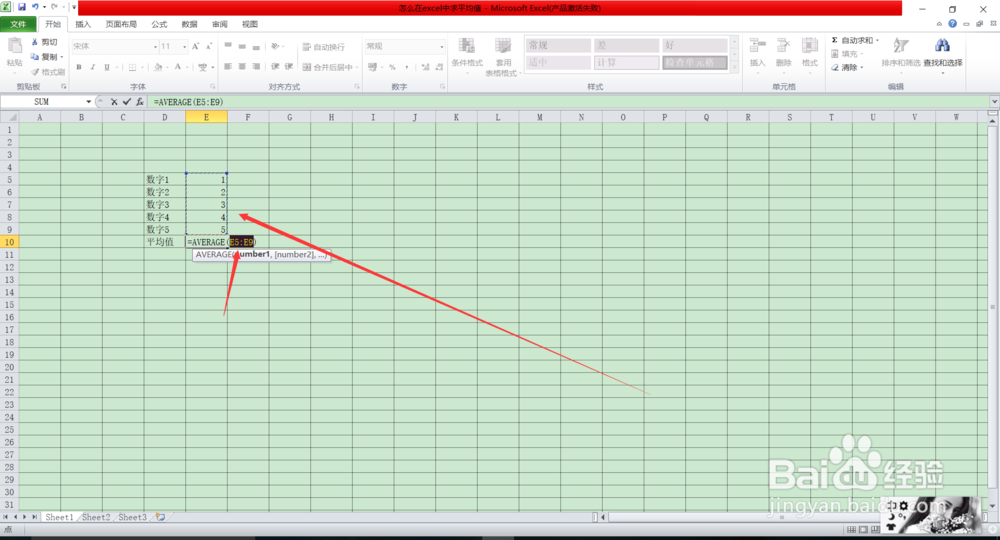Open Format as Table (套用表格格式)
The height and width of the screenshot is (540, 1000).
pos(503,57)
